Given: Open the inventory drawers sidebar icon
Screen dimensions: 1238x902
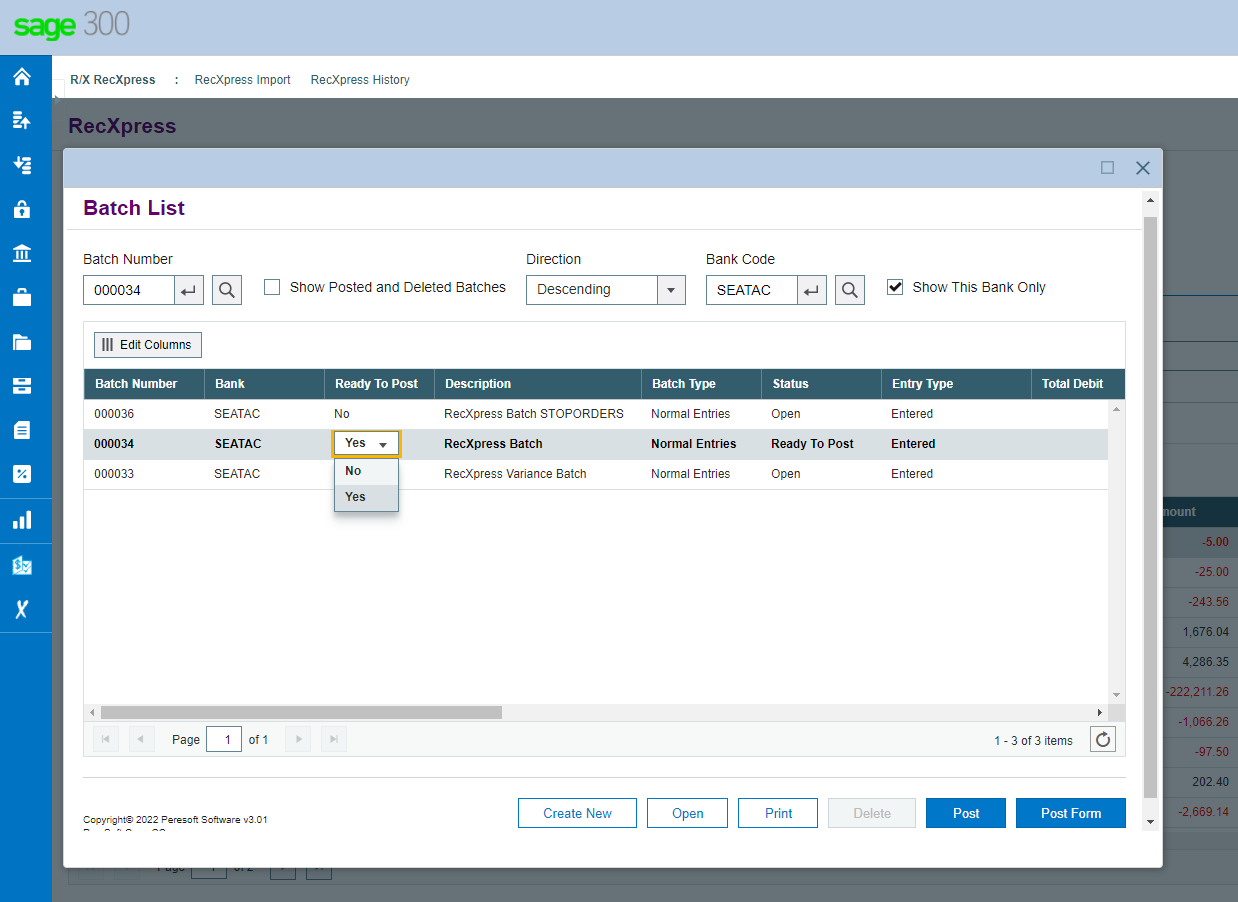Looking at the screenshot, I should 22,386.
